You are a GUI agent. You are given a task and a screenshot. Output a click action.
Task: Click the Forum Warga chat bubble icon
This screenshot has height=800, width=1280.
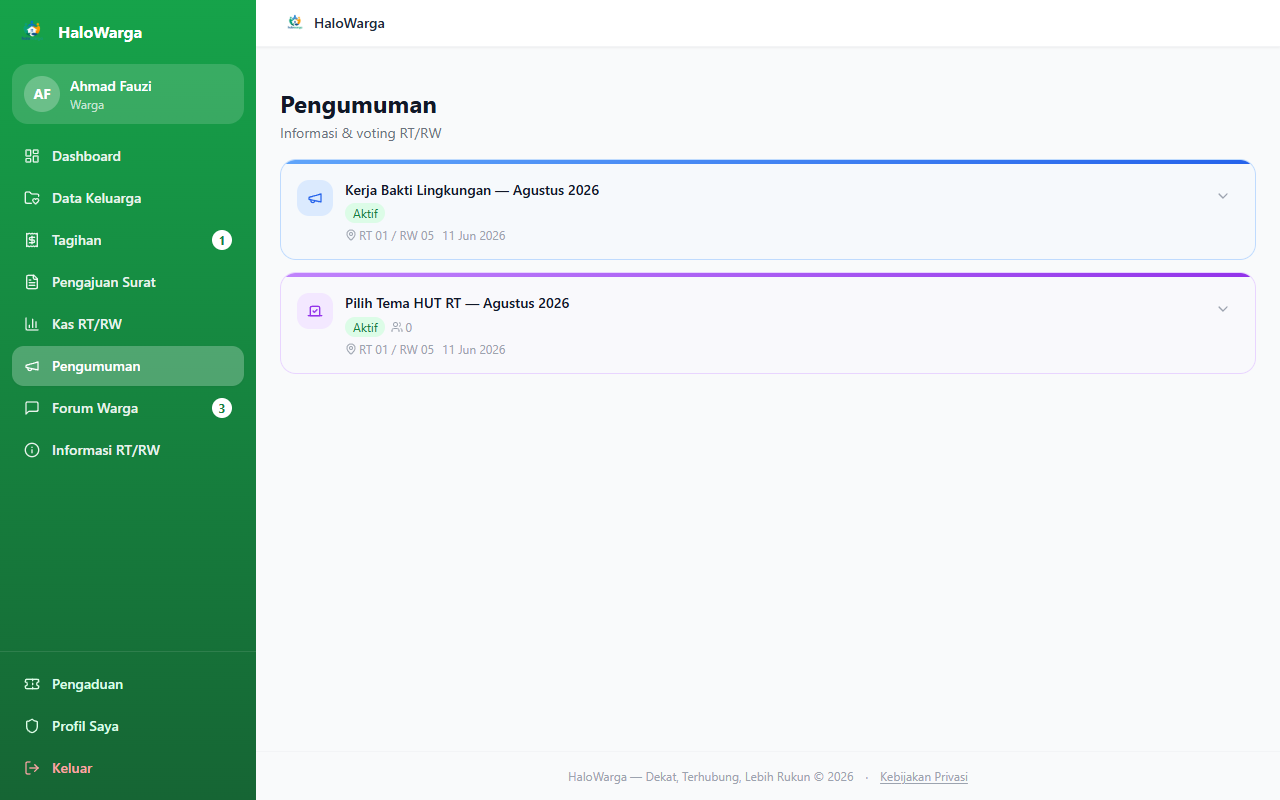pos(32,408)
